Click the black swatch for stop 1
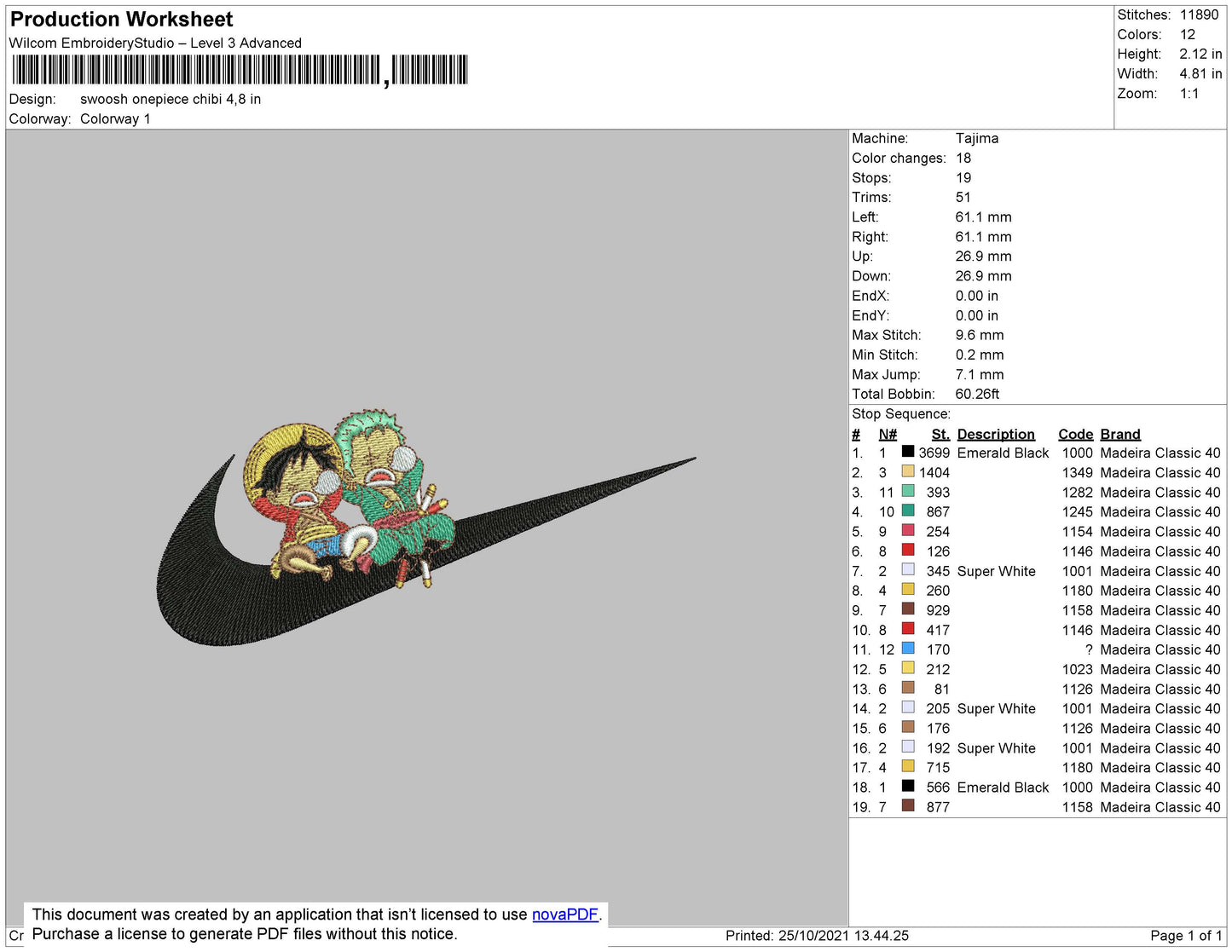The image size is (1232, 952). (908, 453)
